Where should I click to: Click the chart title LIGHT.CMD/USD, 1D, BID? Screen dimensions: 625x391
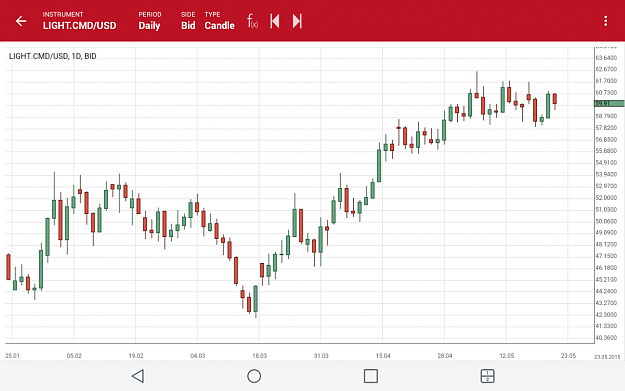pos(53,56)
